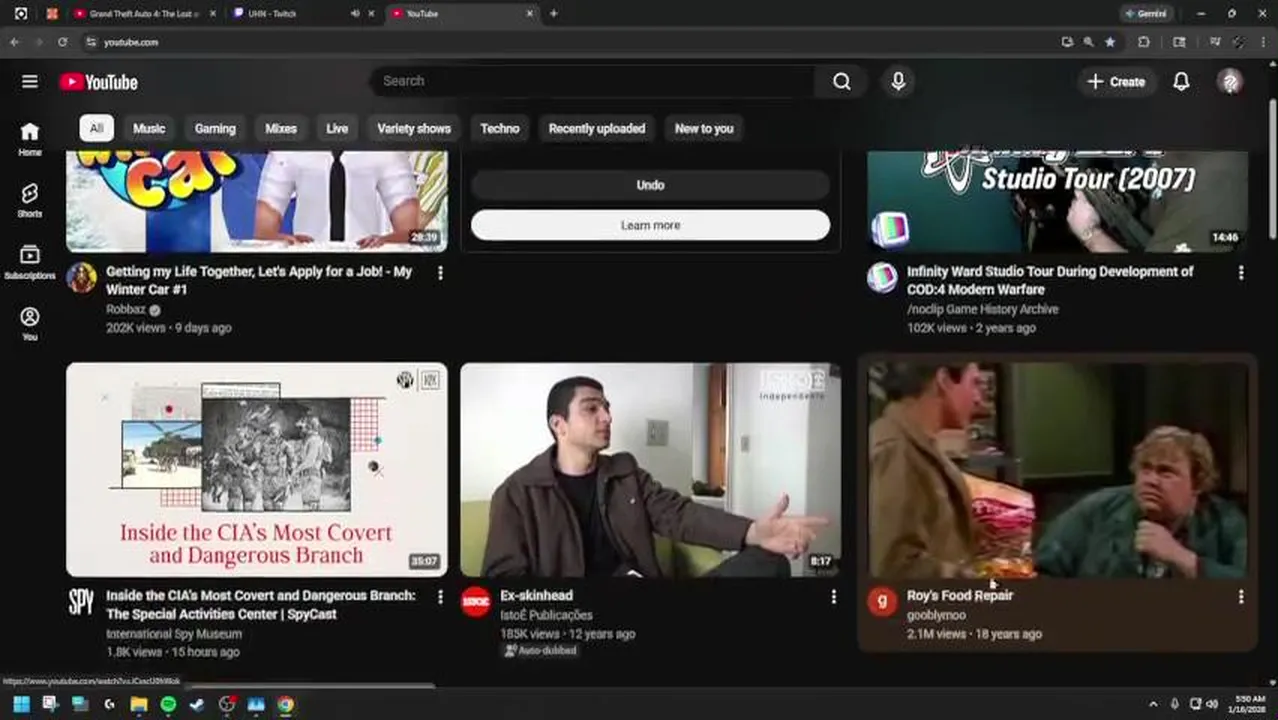
Task: Open the Windows Start menu
Action: tap(21, 704)
